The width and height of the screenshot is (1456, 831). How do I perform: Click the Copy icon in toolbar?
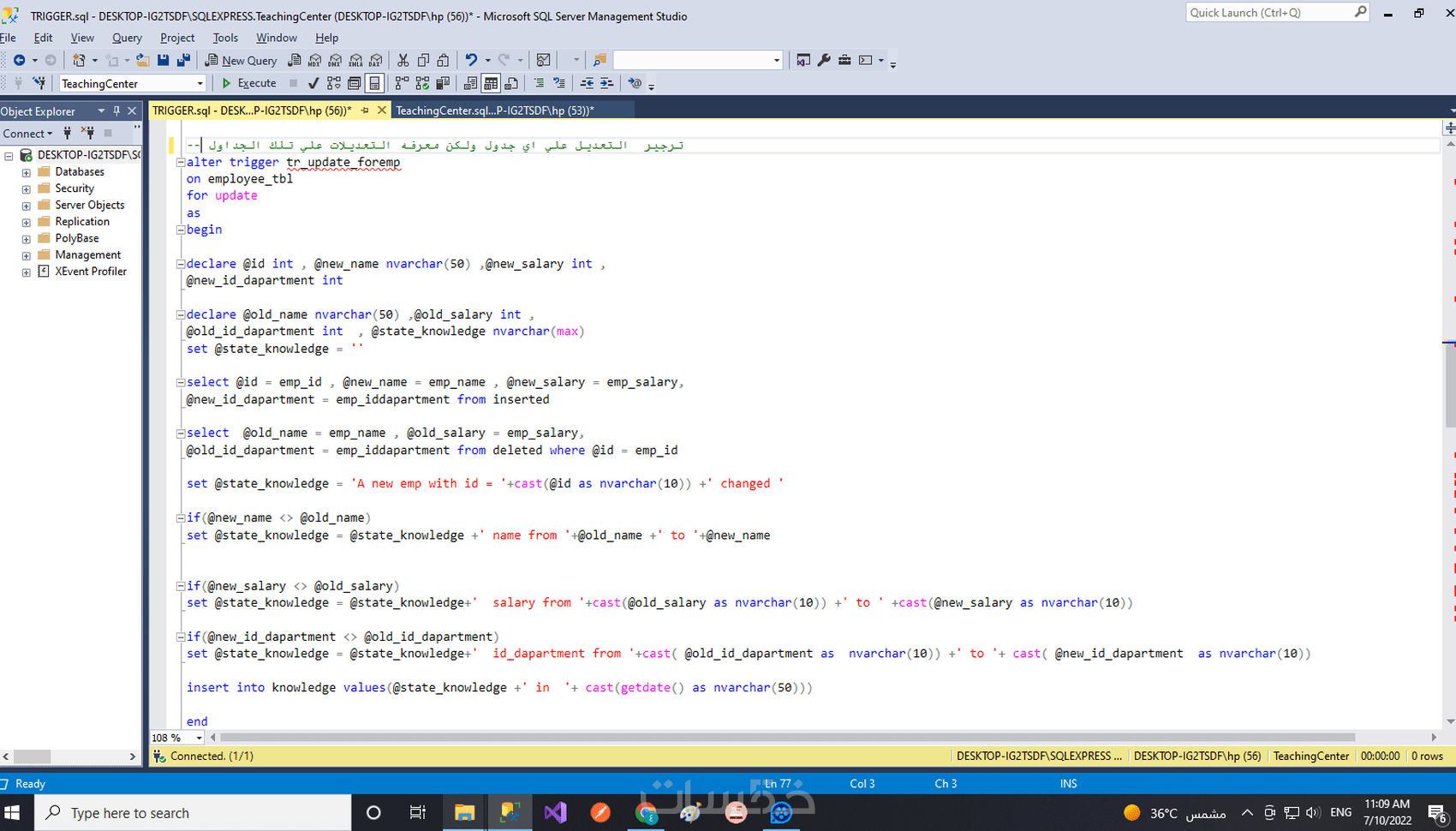click(x=423, y=60)
